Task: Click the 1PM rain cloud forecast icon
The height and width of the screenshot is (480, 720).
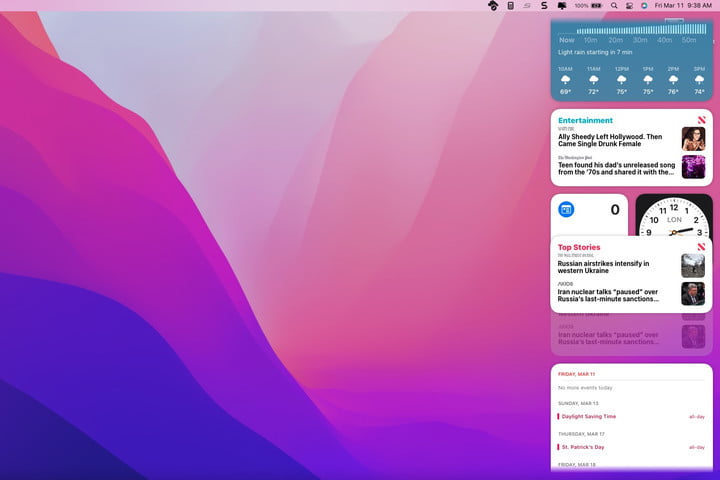Action: tap(648, 80)
